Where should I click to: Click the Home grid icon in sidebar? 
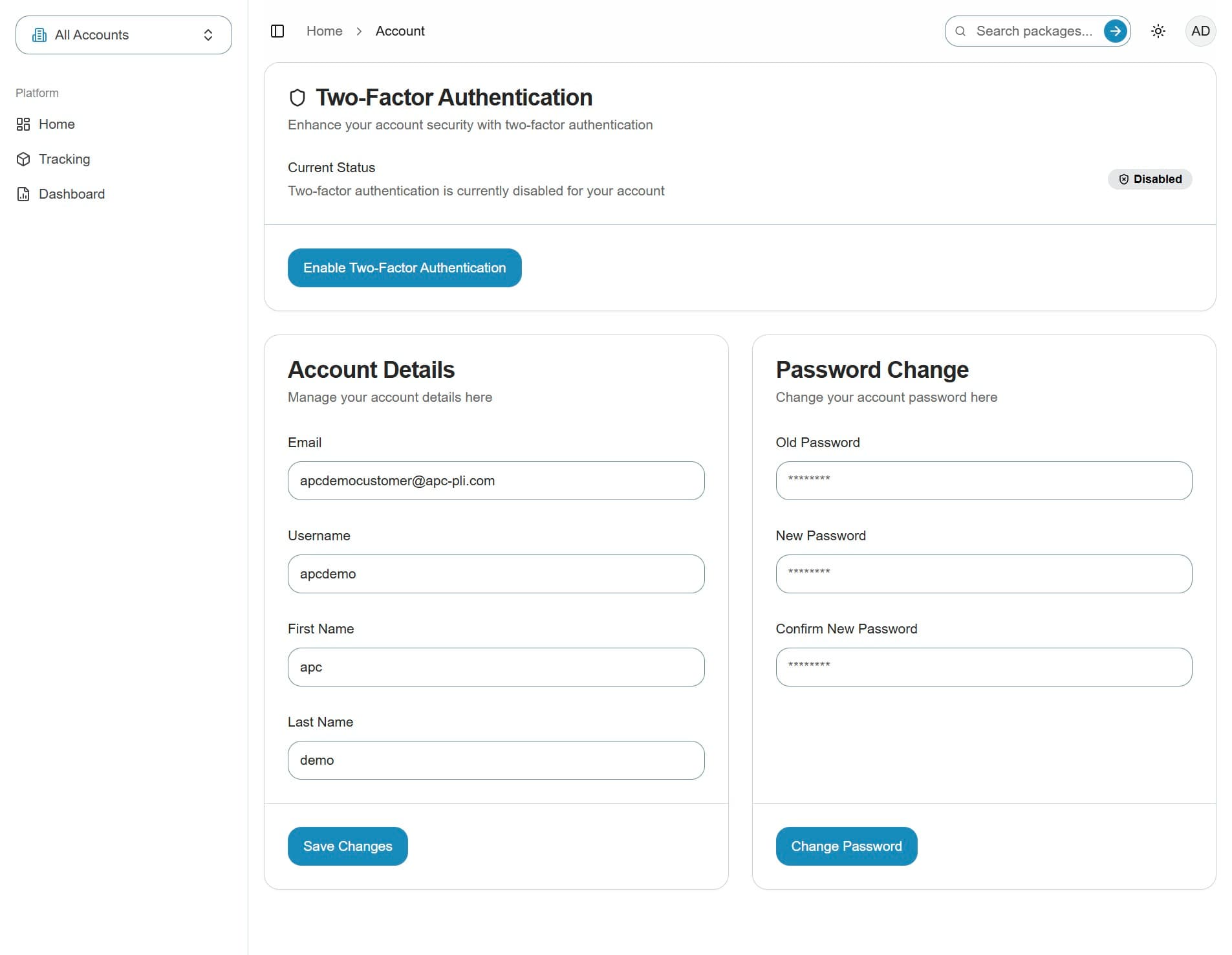(x=23, y=124)
